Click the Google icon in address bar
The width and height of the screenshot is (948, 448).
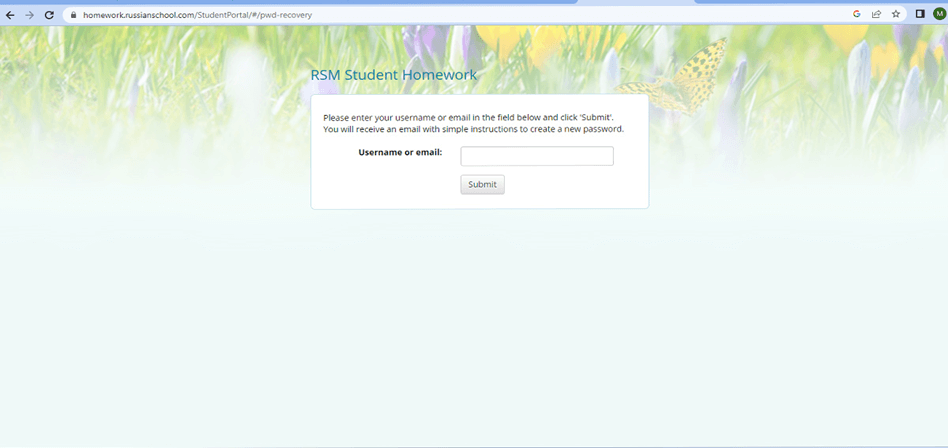pyautogui.click(x=856, y=14)
